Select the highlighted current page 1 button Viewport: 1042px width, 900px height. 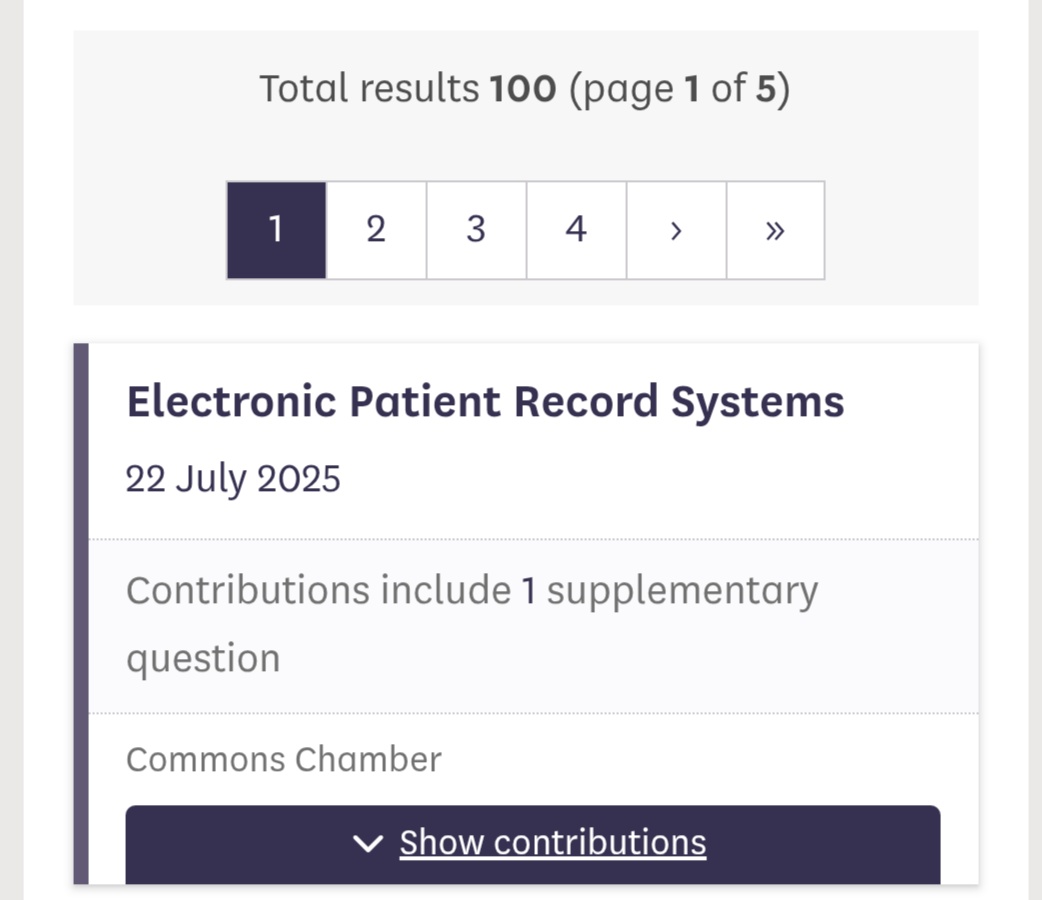[x=276, y=230]
